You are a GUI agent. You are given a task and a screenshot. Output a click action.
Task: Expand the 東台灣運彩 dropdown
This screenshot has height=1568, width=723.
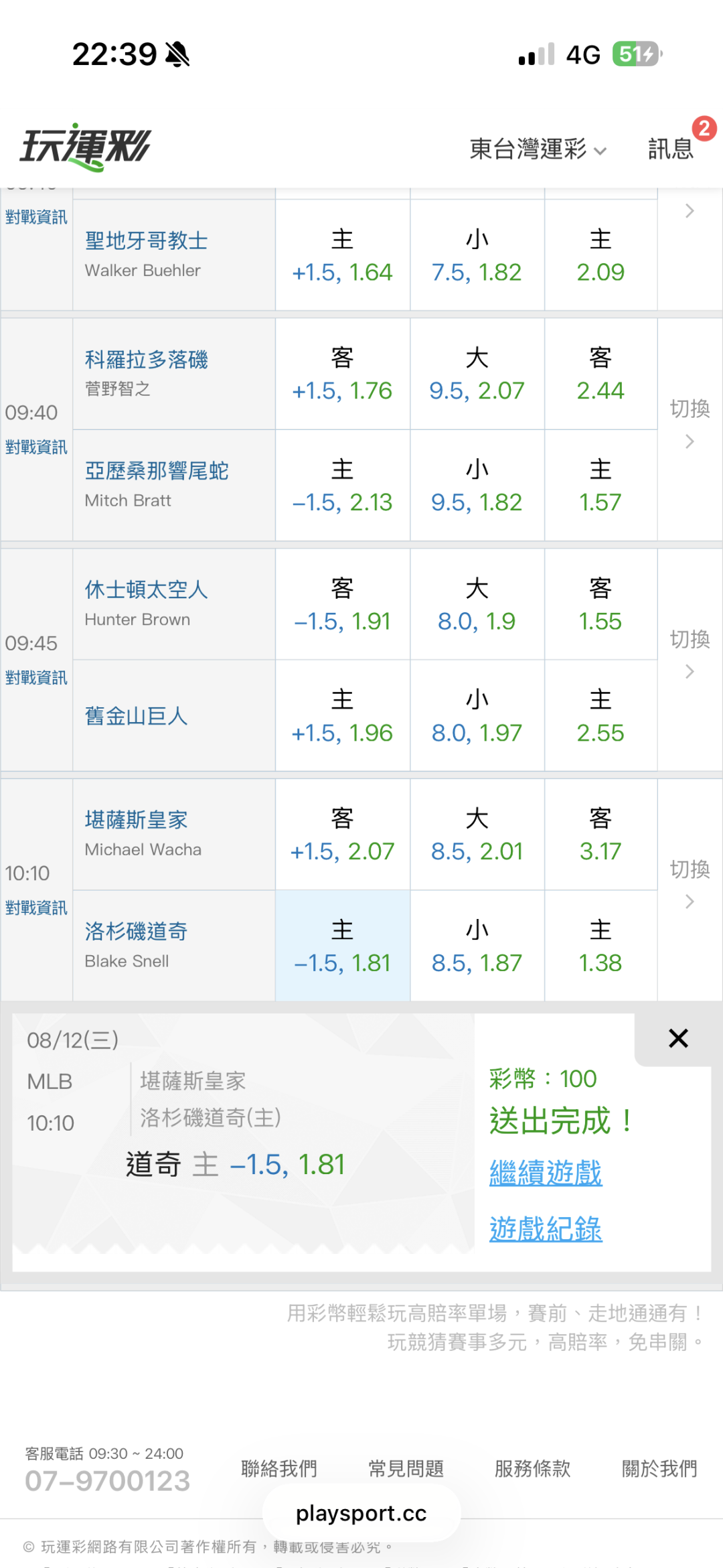pos(538,149)
